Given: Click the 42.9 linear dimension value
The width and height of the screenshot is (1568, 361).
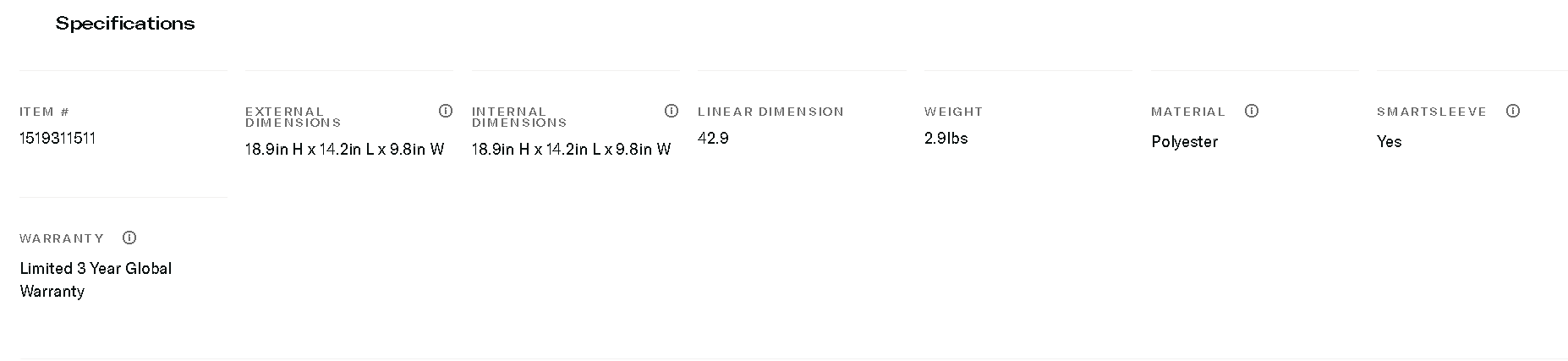Looking at the screenshot, I should 713,138.
